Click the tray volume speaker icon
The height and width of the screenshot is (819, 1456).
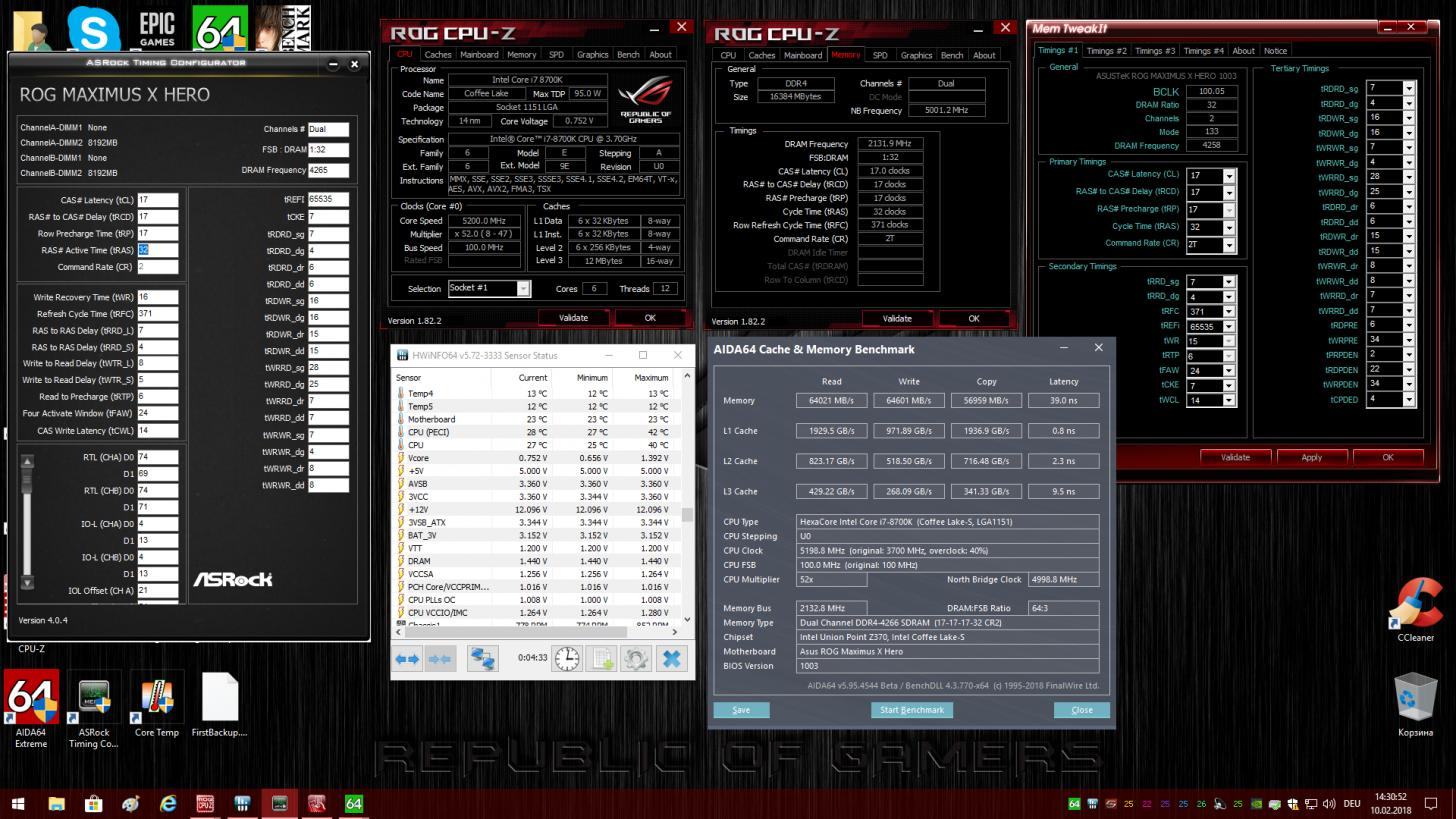click(1329, 804)
